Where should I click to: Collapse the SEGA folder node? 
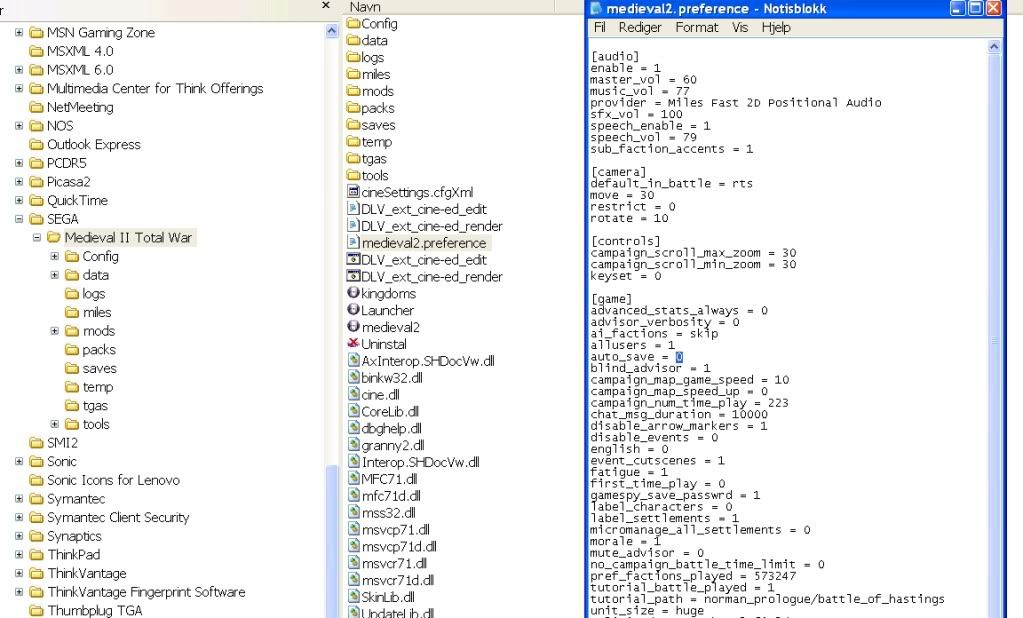[19, 219]
